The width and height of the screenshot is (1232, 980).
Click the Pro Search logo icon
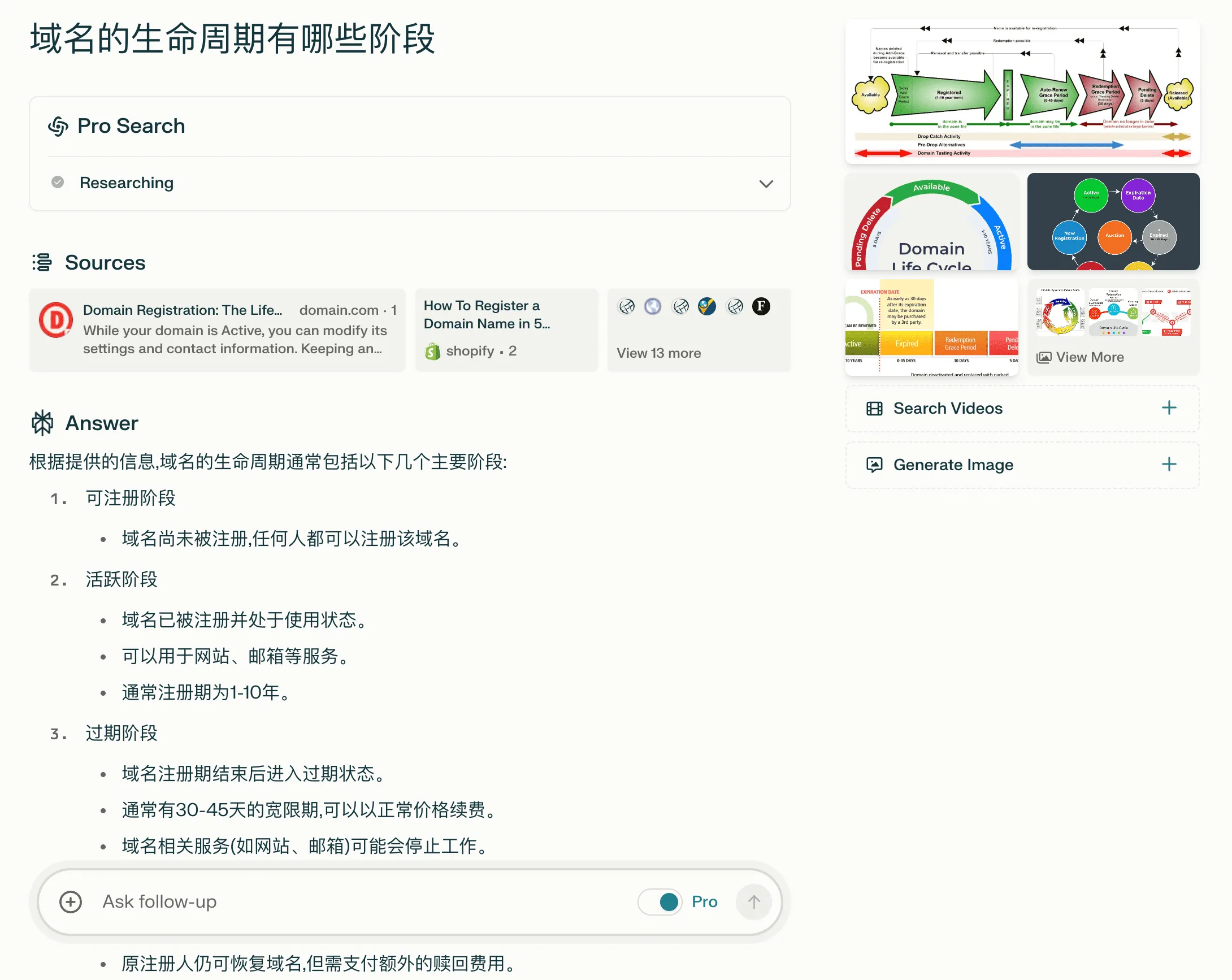click(58, 125)
